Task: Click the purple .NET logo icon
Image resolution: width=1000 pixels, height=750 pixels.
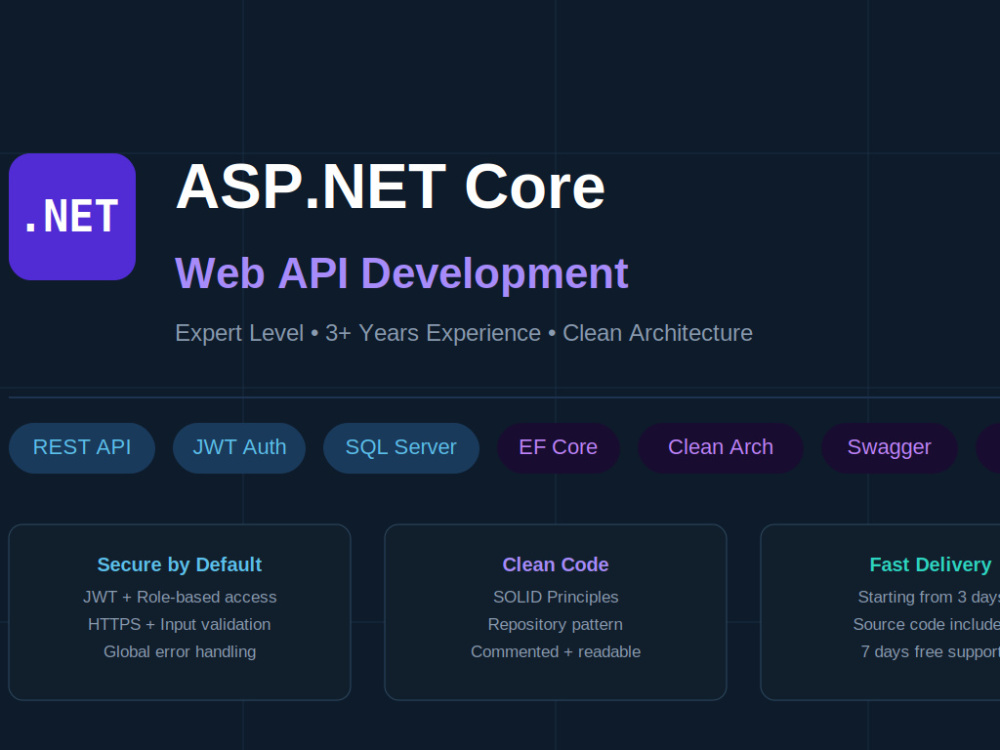Action: (x=72, y=216)
